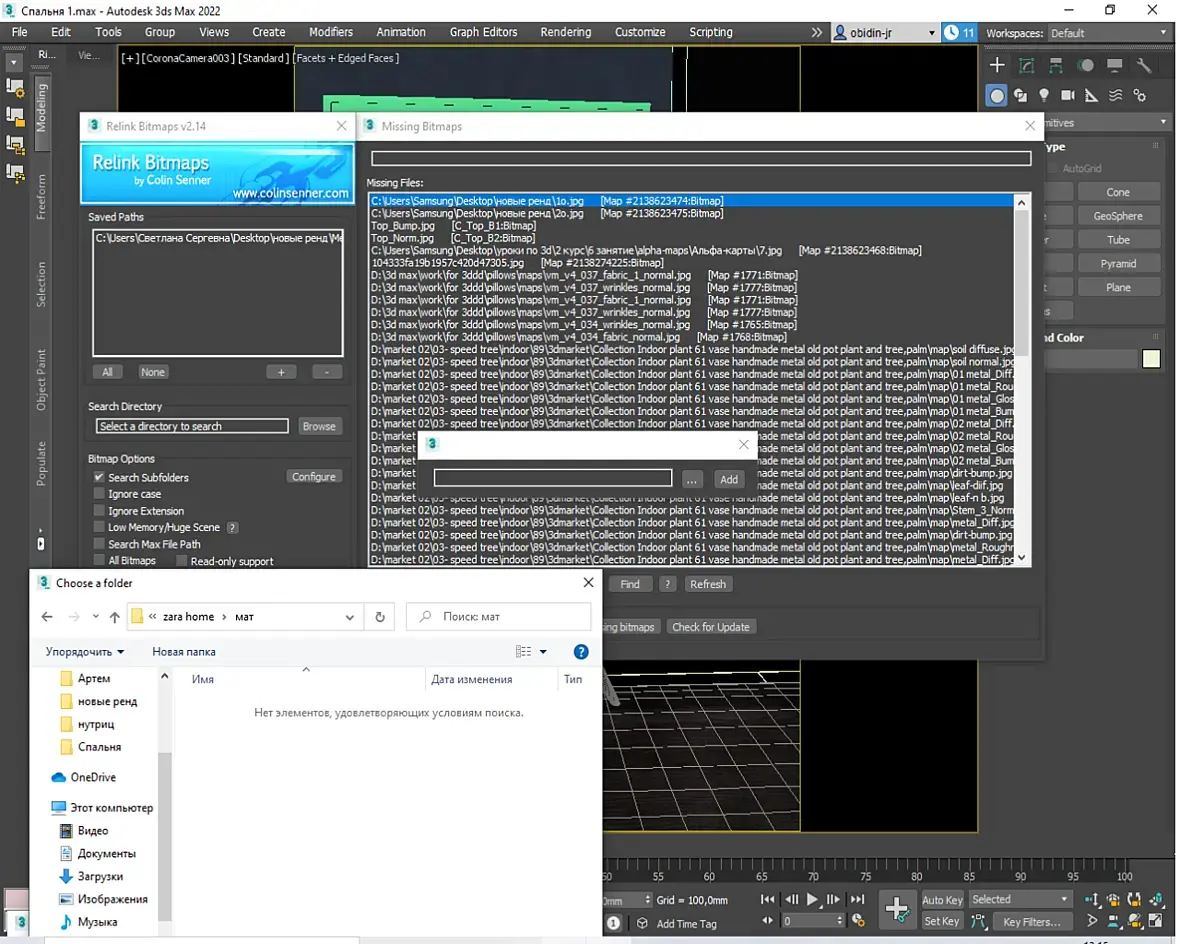Step to previous frame
1180x944 pixels.
(x=791, y=900)
